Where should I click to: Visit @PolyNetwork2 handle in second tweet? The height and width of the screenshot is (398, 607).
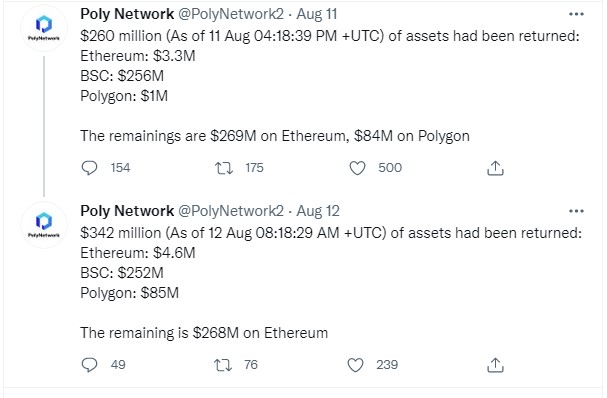click(x=231, y=211)
